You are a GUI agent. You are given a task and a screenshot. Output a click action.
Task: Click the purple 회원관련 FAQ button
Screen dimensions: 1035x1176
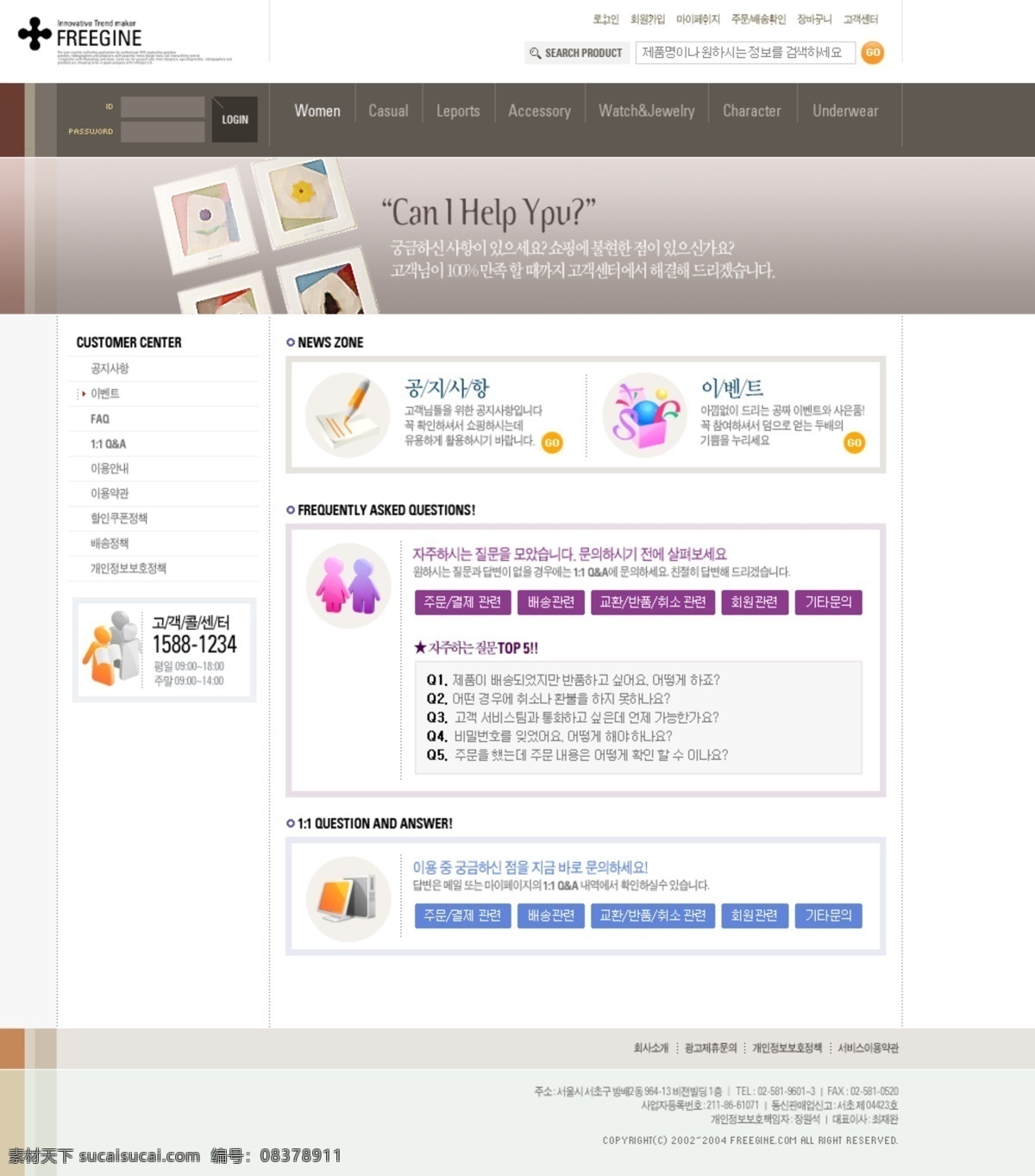pyautogui.click(x=755, y=602)
